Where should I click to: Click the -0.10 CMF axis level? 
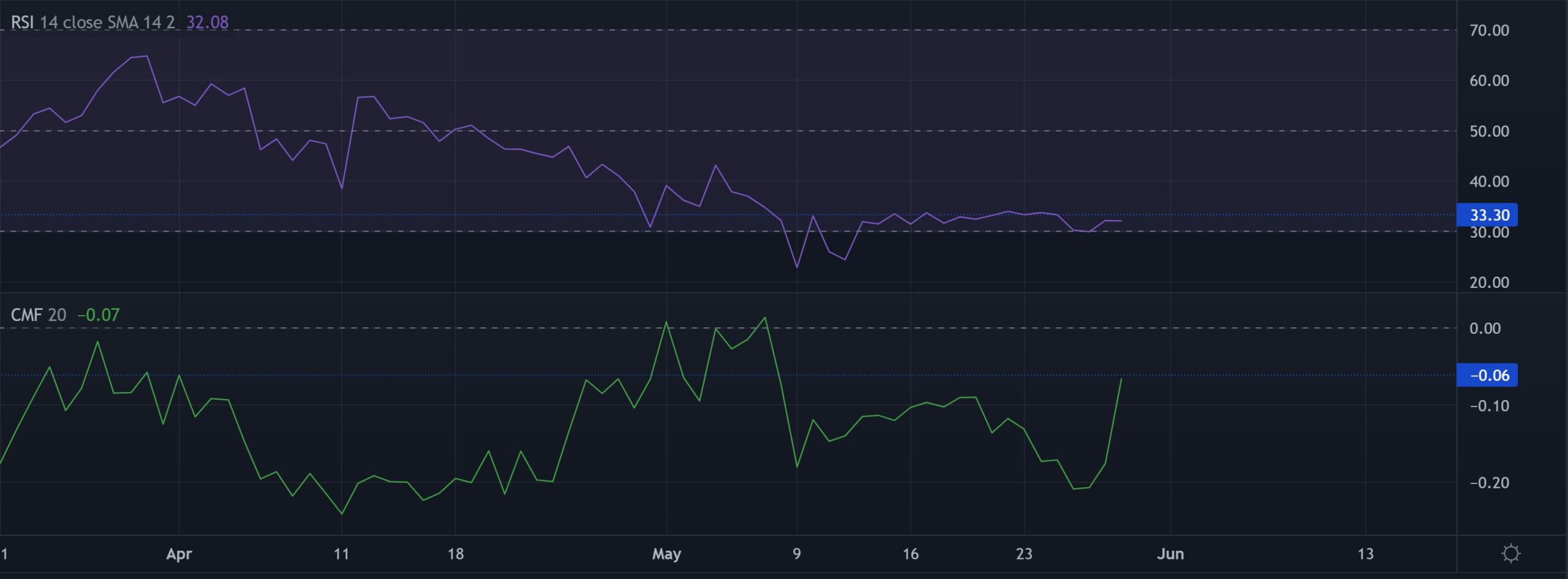[1490, 406]
